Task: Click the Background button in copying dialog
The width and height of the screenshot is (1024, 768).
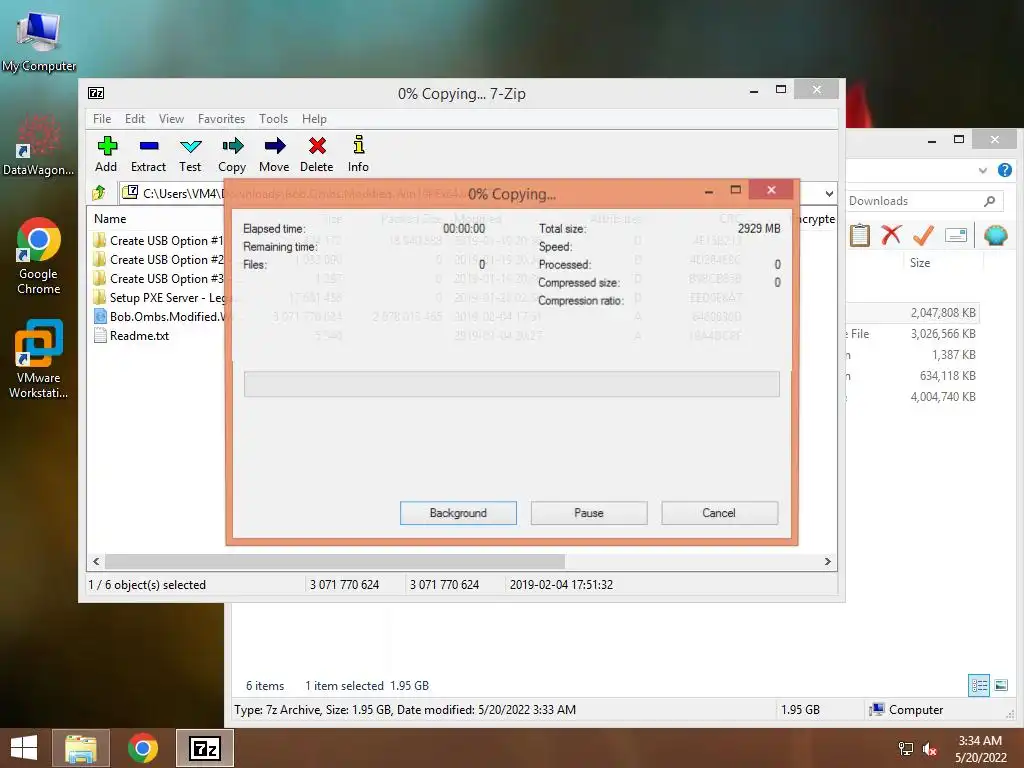Action: [458, 513]
